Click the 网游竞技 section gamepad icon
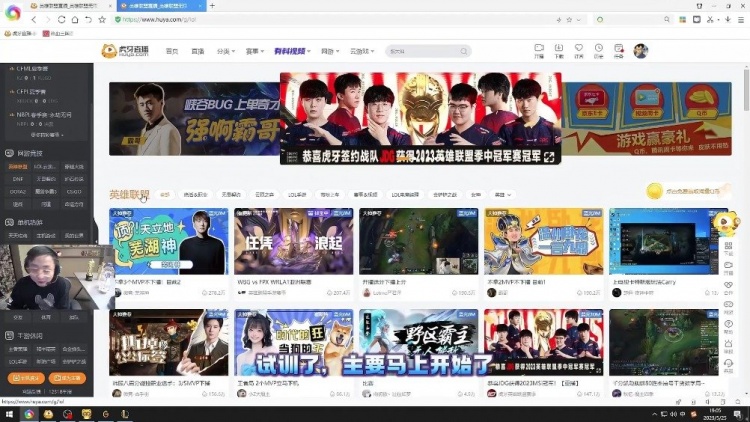The width and height of the screenshot is (750, 422). [x=9, y=153]
